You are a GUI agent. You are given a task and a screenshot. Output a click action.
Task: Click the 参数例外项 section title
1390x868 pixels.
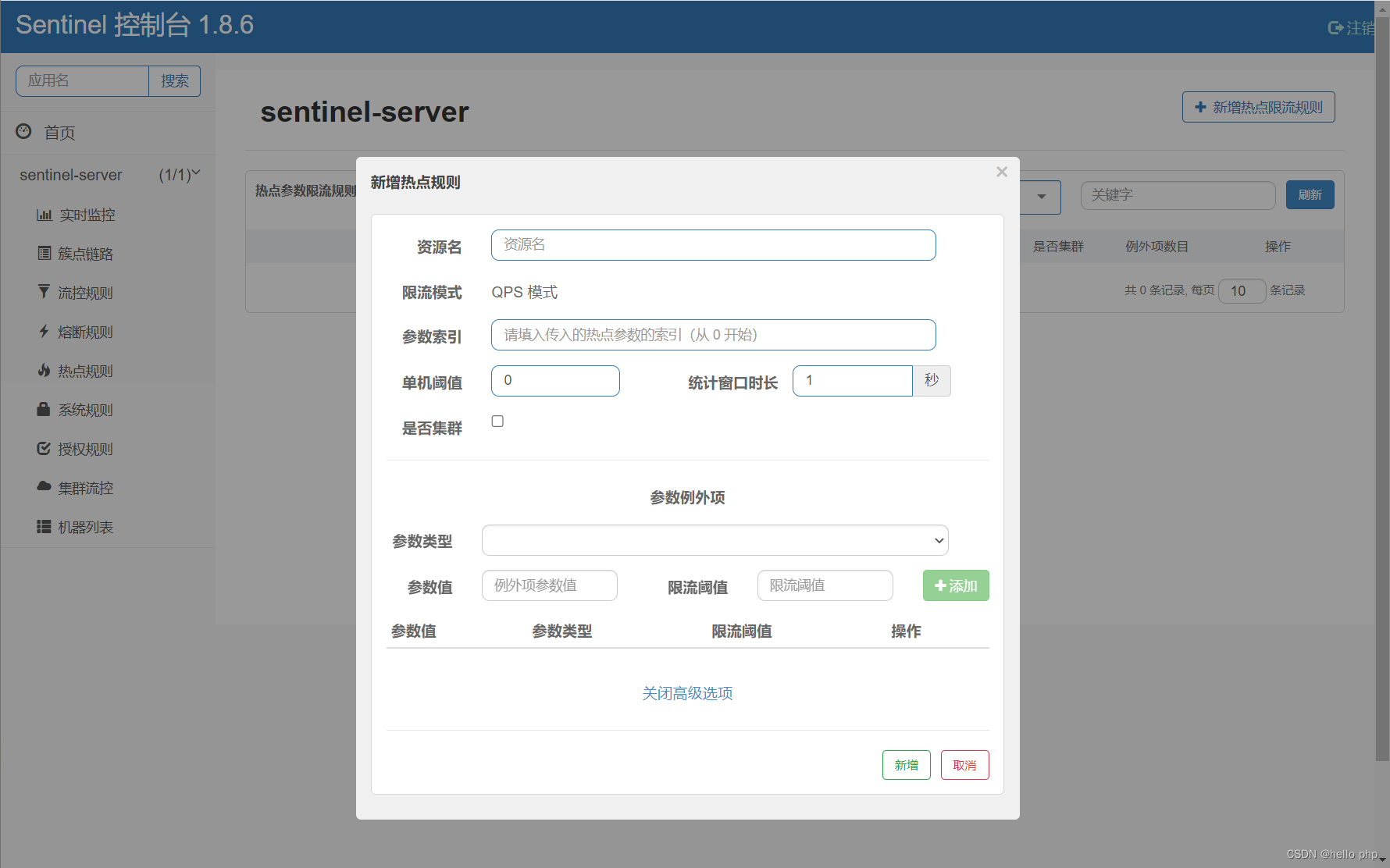(687, 497)
